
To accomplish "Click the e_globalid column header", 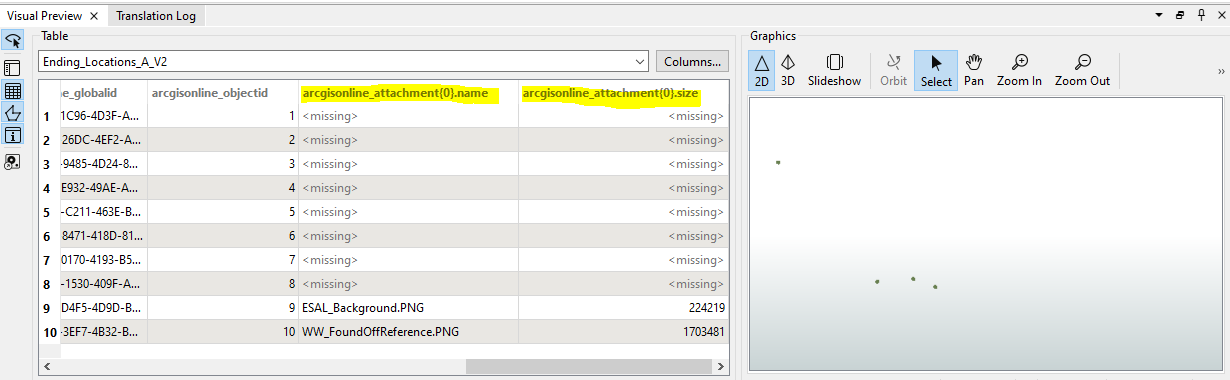I will point(104,93).
